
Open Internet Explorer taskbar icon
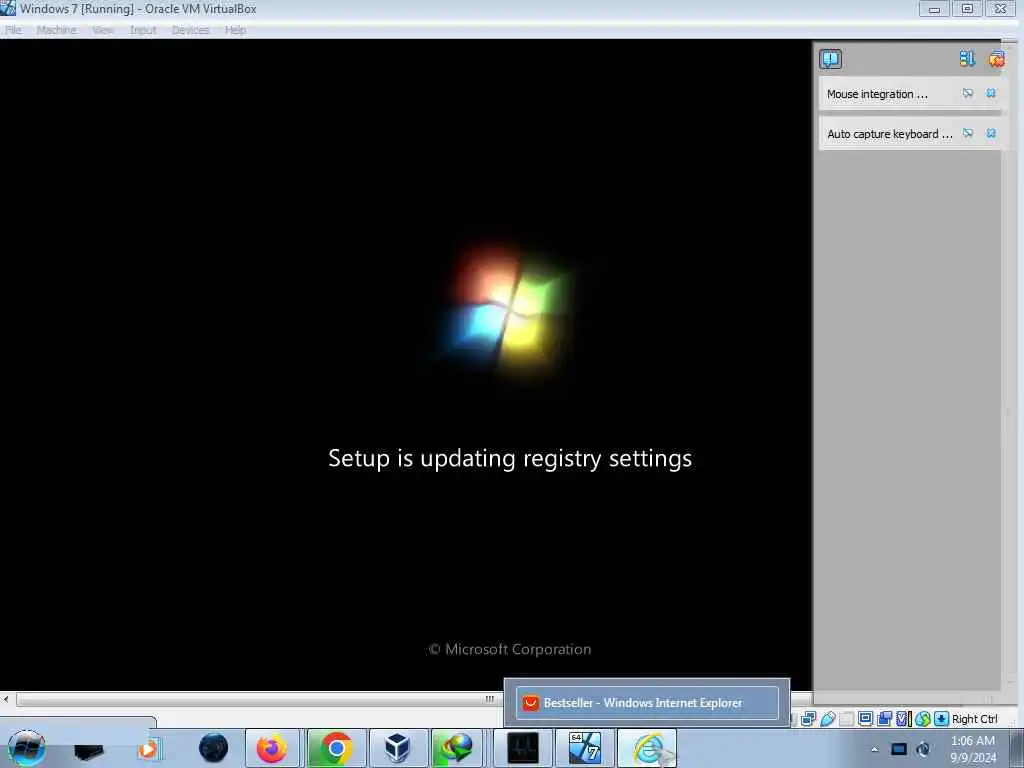pos(647,748)
